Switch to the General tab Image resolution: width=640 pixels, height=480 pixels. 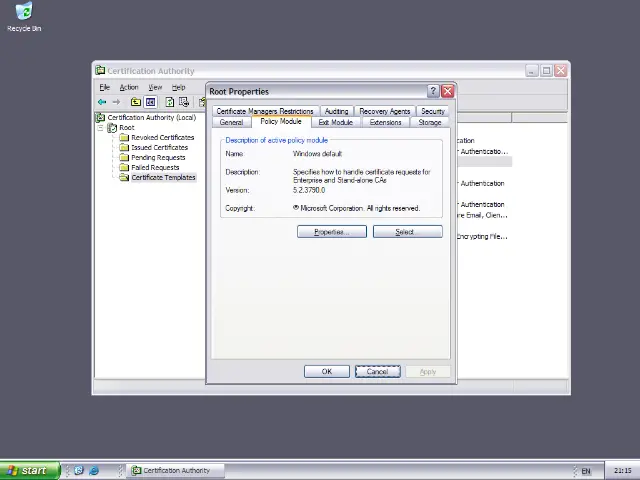pyautogui.click(x=231, y=122)
